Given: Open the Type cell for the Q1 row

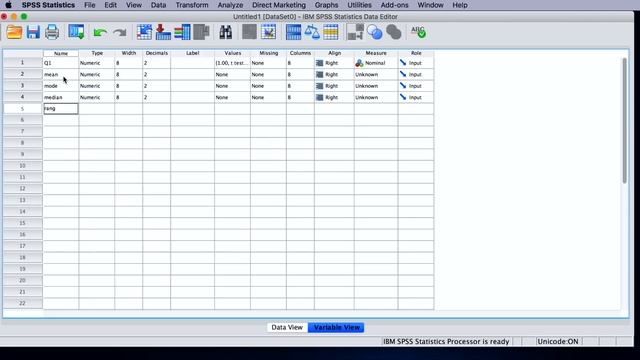Looking at the screenshot, I should [x=97, y=63].
